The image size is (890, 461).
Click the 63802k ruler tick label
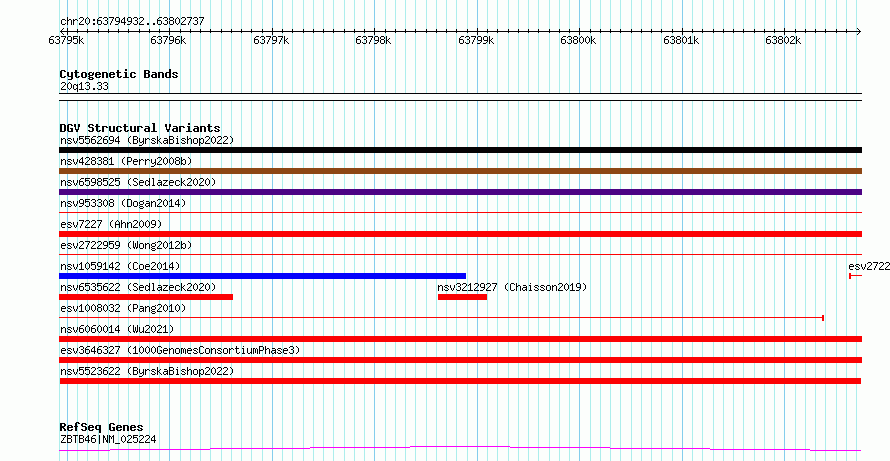[x=783, y=40]
